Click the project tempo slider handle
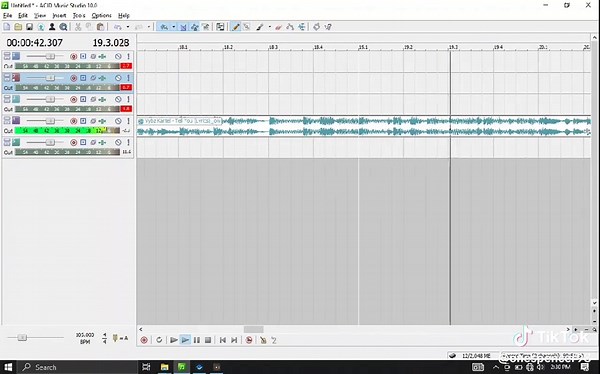This screenshot has height=374, width=600. pyautogui.click(x=22, y=337)
